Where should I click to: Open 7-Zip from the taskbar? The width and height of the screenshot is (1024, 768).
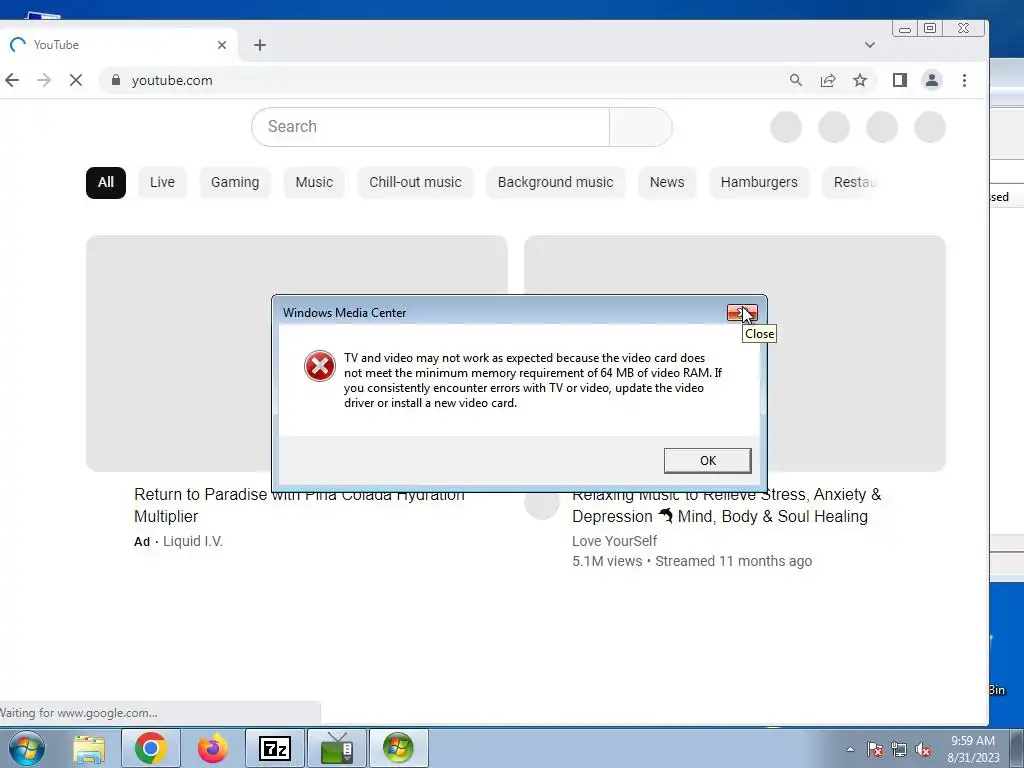tap(274, 748)
